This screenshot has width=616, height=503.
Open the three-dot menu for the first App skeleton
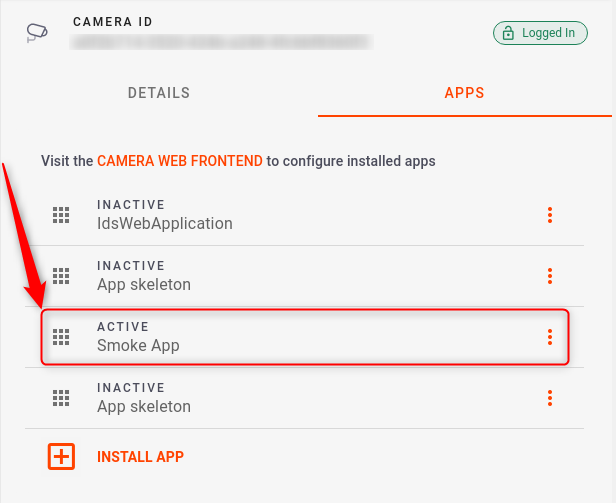click(550, 276)
